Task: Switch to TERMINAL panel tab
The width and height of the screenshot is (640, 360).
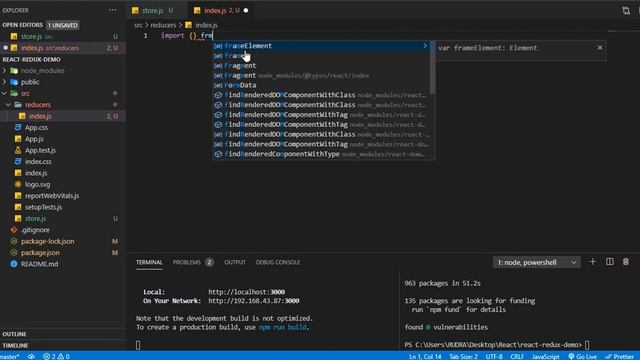Action: point(149,262)
